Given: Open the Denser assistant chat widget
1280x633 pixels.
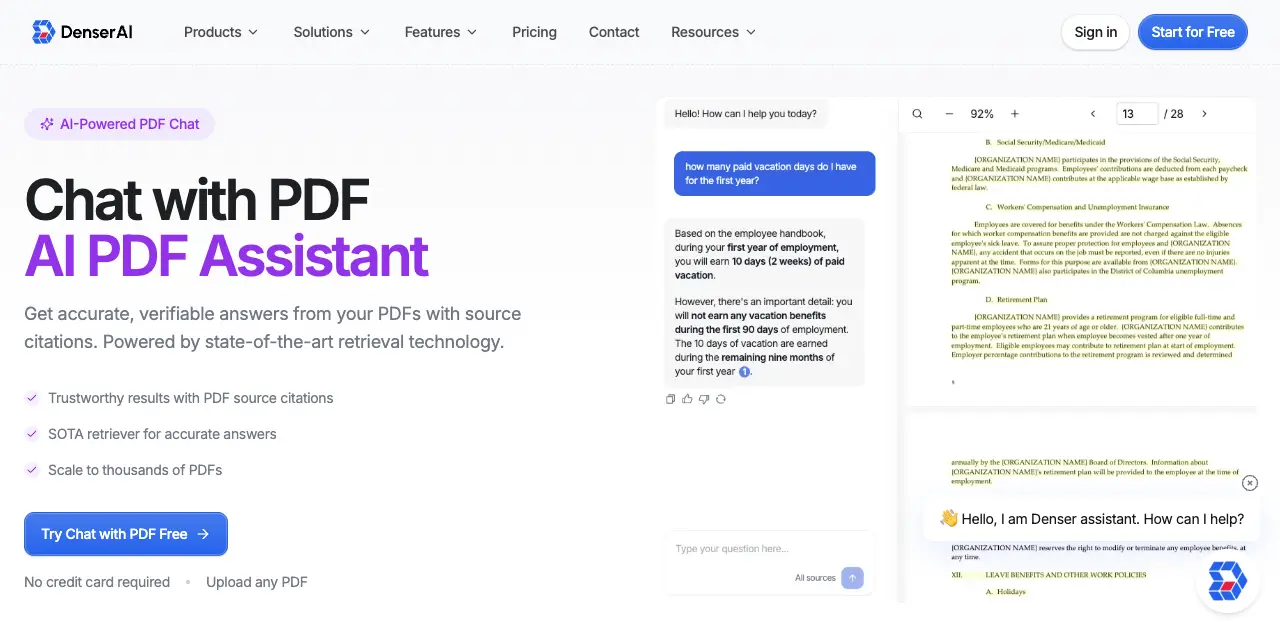Looking at the screenshot, I should point(1227,581).
